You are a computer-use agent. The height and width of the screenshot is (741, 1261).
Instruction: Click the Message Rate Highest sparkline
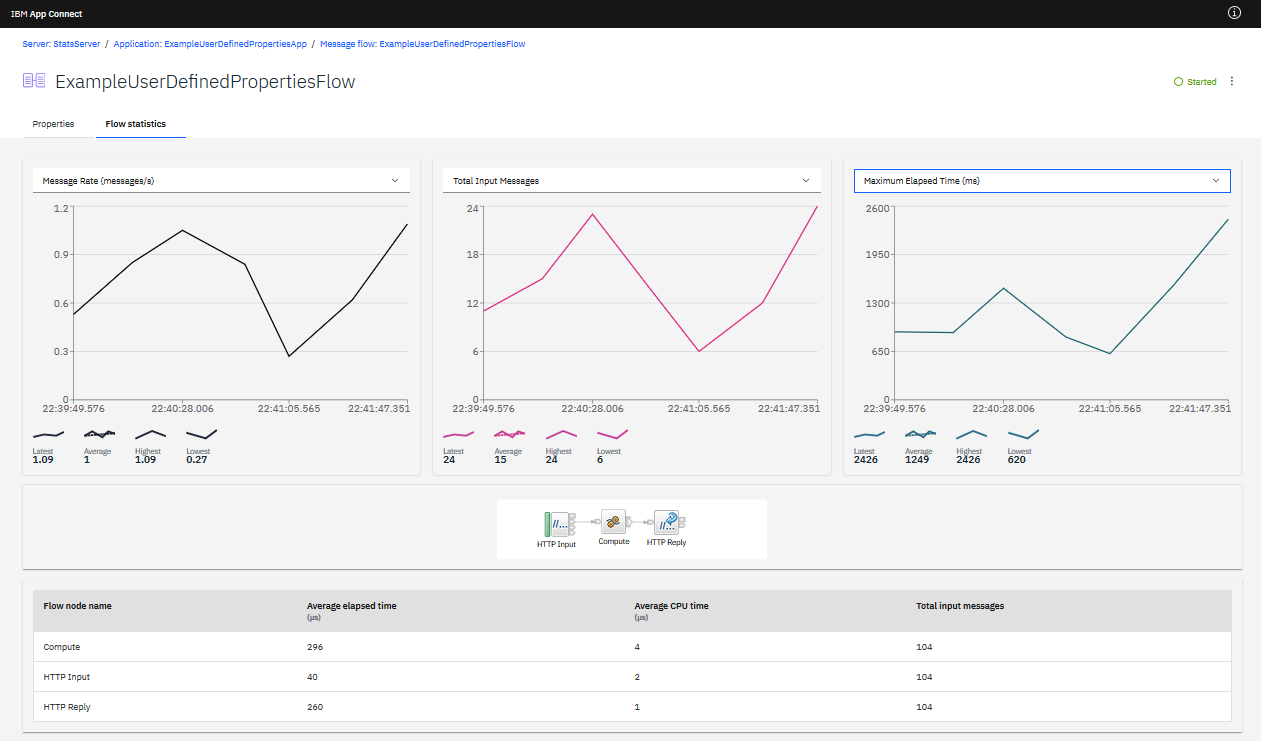pos(150,434)
